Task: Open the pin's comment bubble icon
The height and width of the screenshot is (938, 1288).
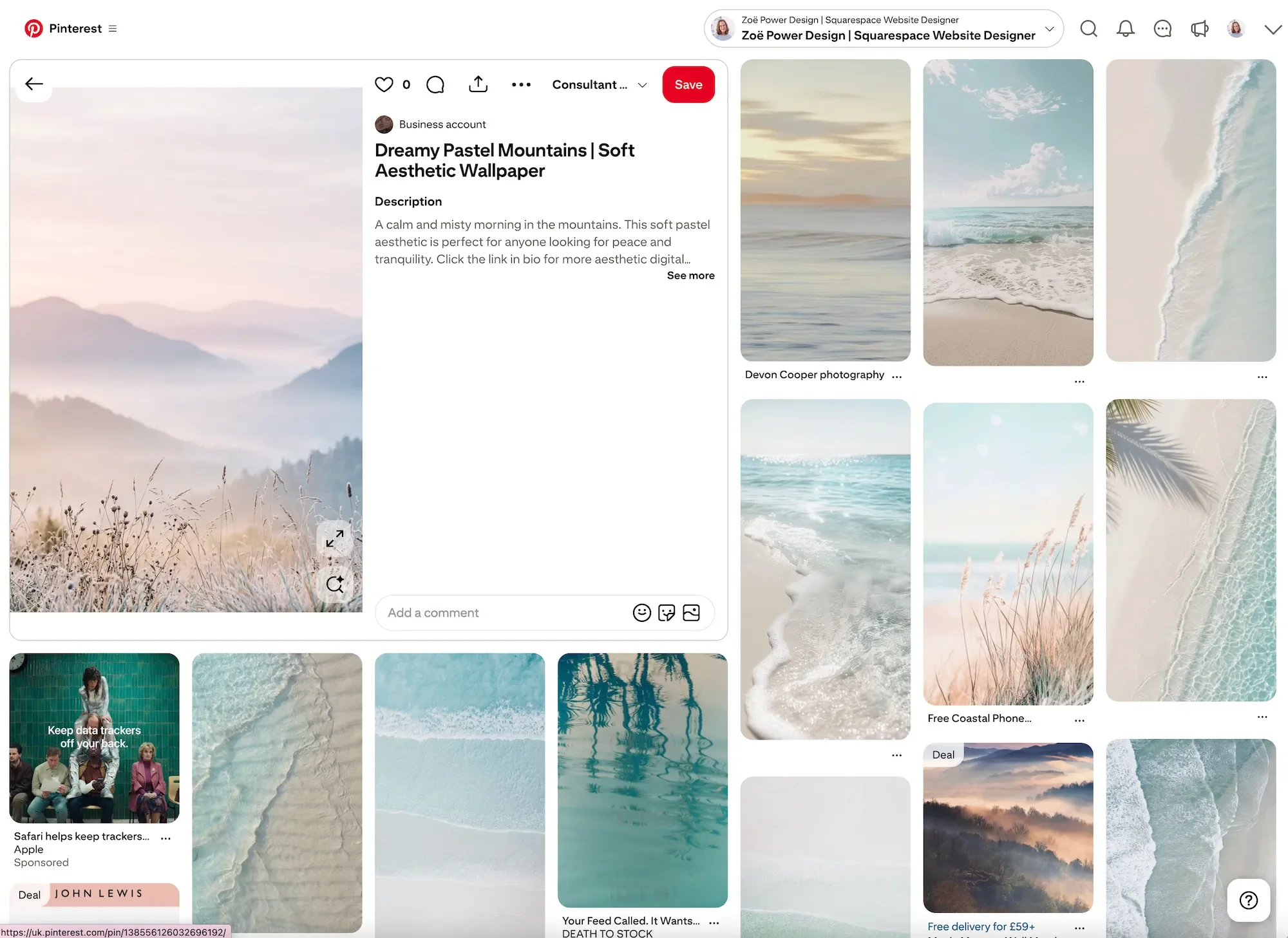Action: point(435,84)
